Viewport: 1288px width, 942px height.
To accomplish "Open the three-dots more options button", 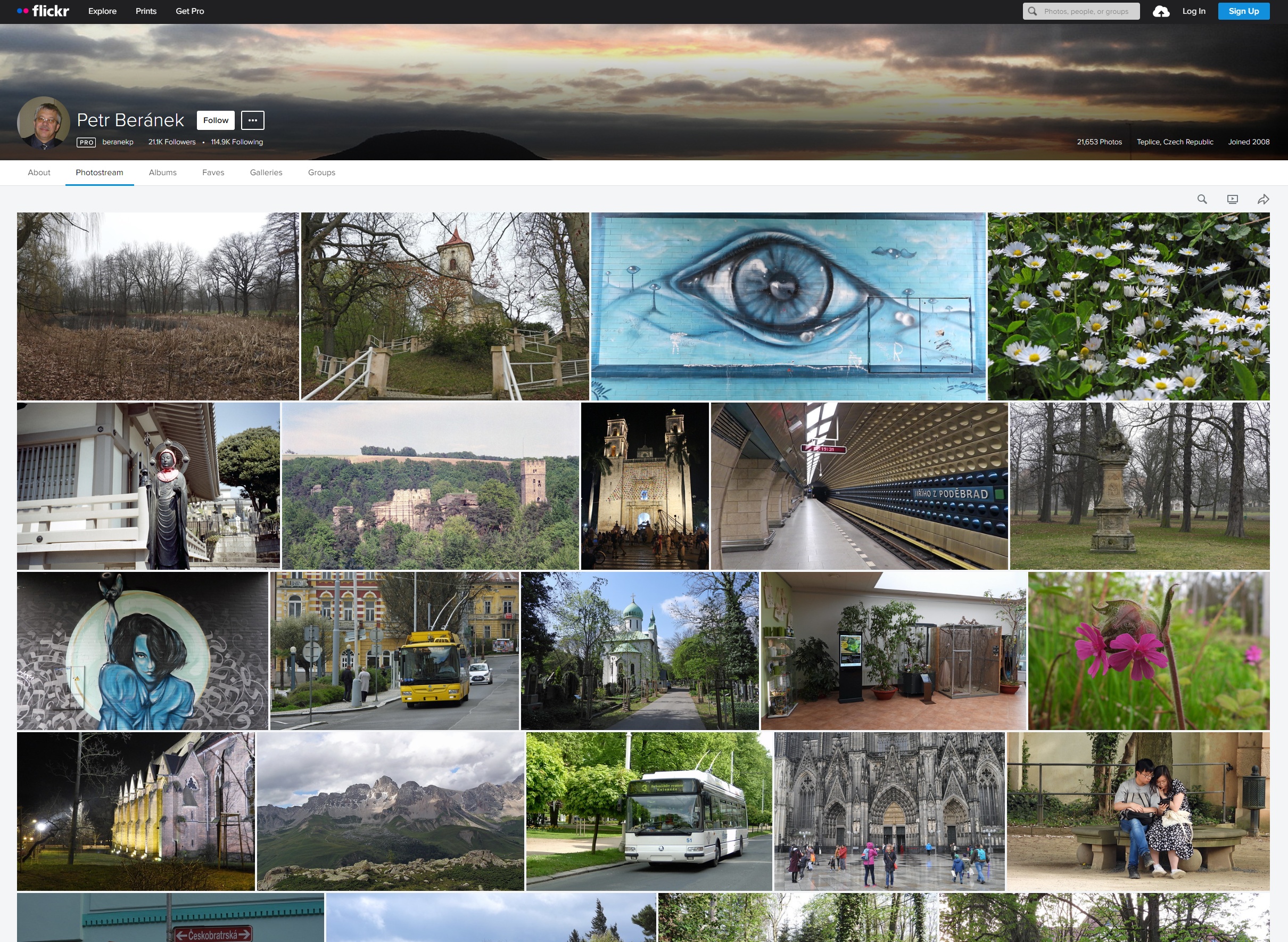I will pyautogui.click(x=252, y=120).
